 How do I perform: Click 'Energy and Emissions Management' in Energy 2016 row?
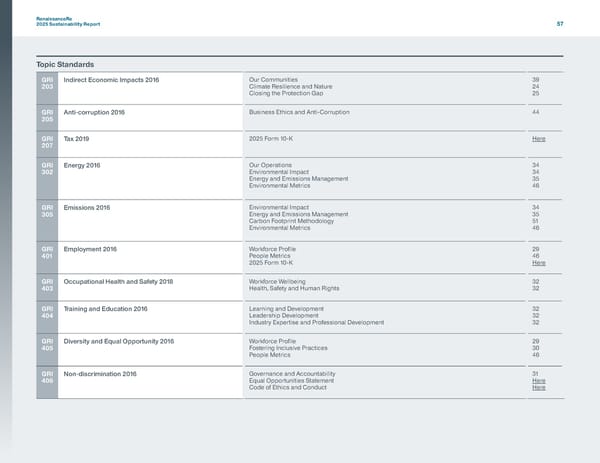298,179
